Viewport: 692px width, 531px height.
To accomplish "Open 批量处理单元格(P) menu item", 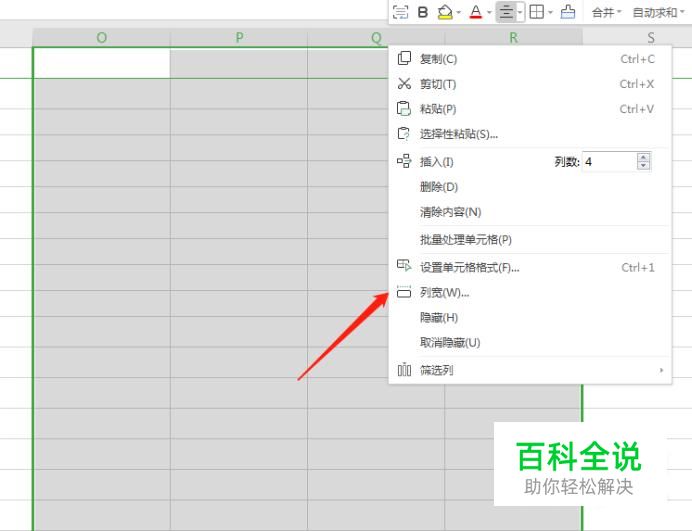I will click(530, 240).
